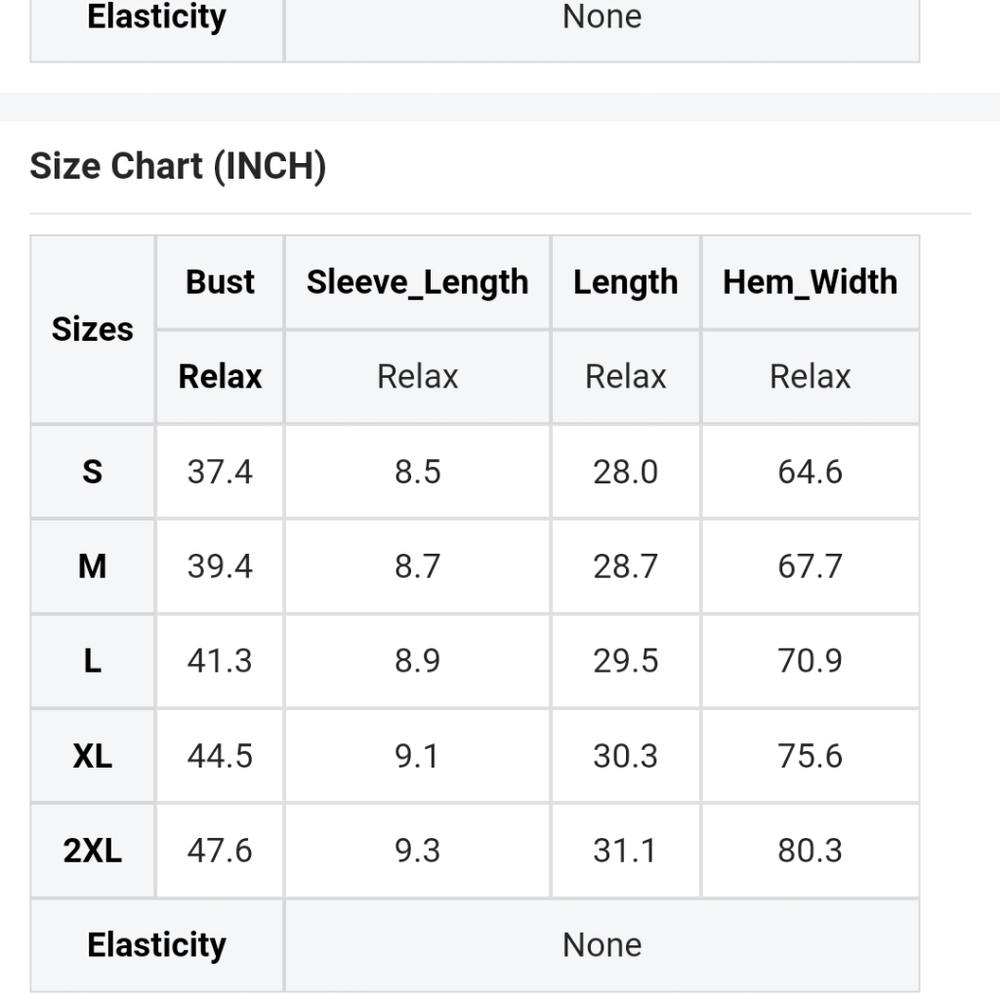Click the hem width value 75.6
The width and height of the screenshot is (1000, 1000).
[x=810, y=756]
